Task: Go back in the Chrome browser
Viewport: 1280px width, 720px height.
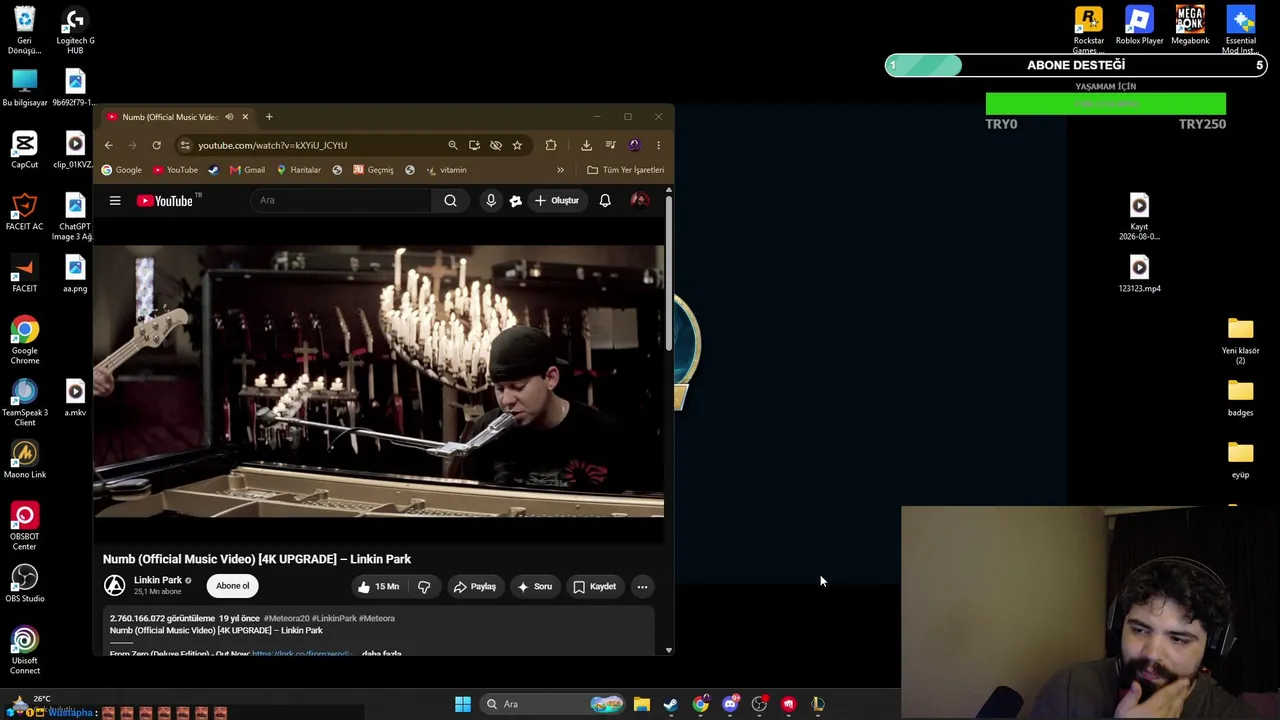Action: tap(109, 145)
